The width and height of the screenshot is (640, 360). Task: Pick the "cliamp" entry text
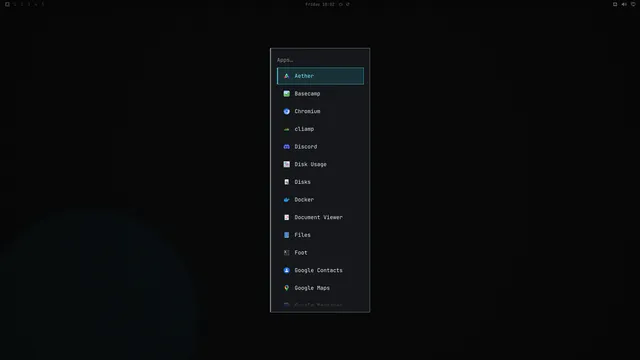(x=304, y=129)
